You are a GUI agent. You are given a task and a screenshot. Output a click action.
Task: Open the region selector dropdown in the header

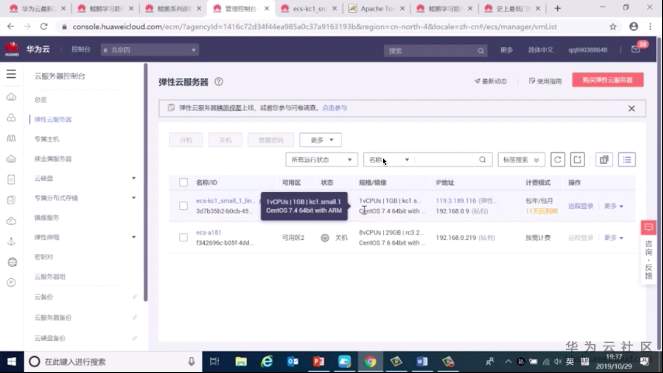[x=149, y=50]
